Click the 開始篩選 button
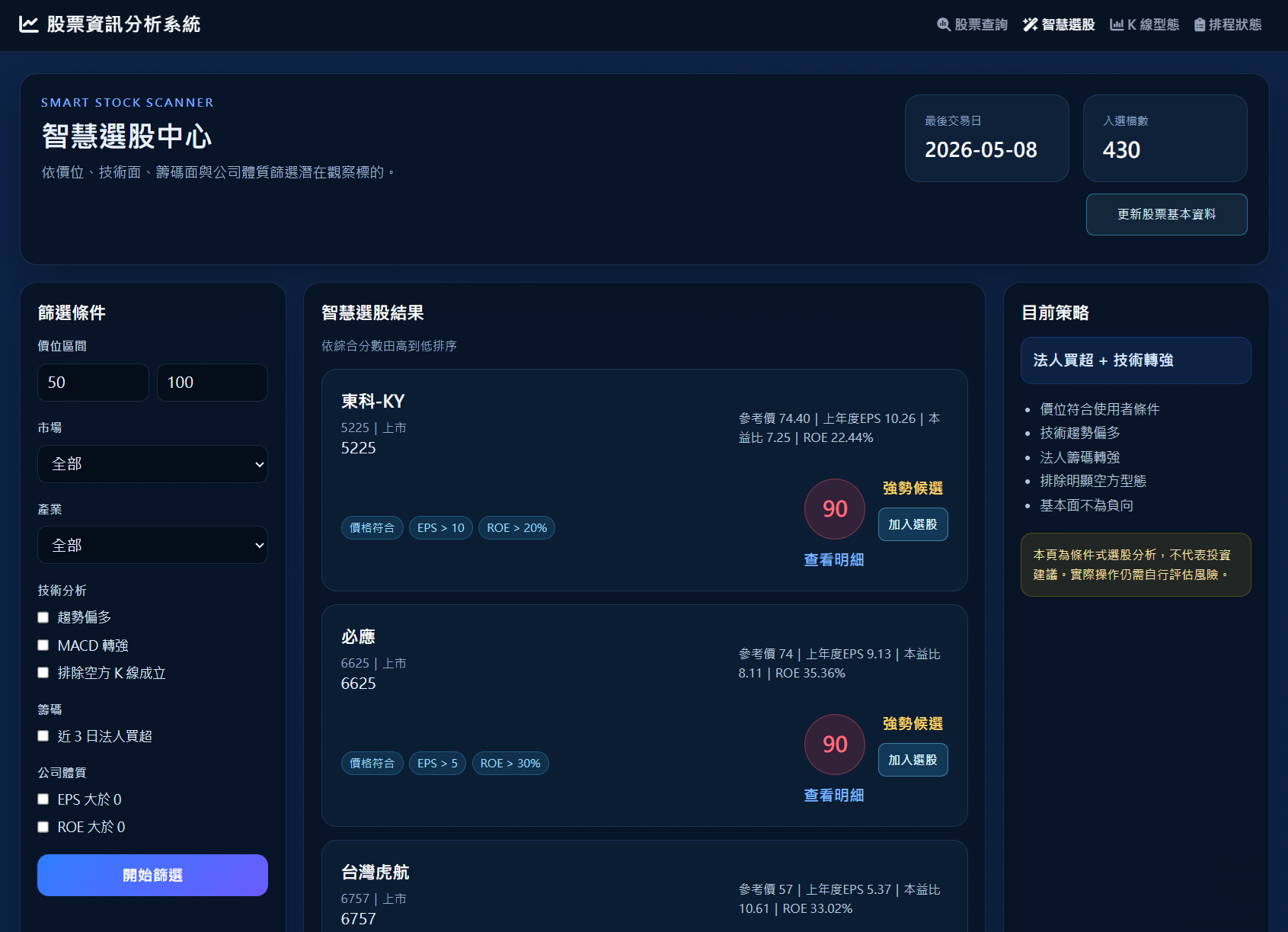The image size is (1288, 932). 152,875
